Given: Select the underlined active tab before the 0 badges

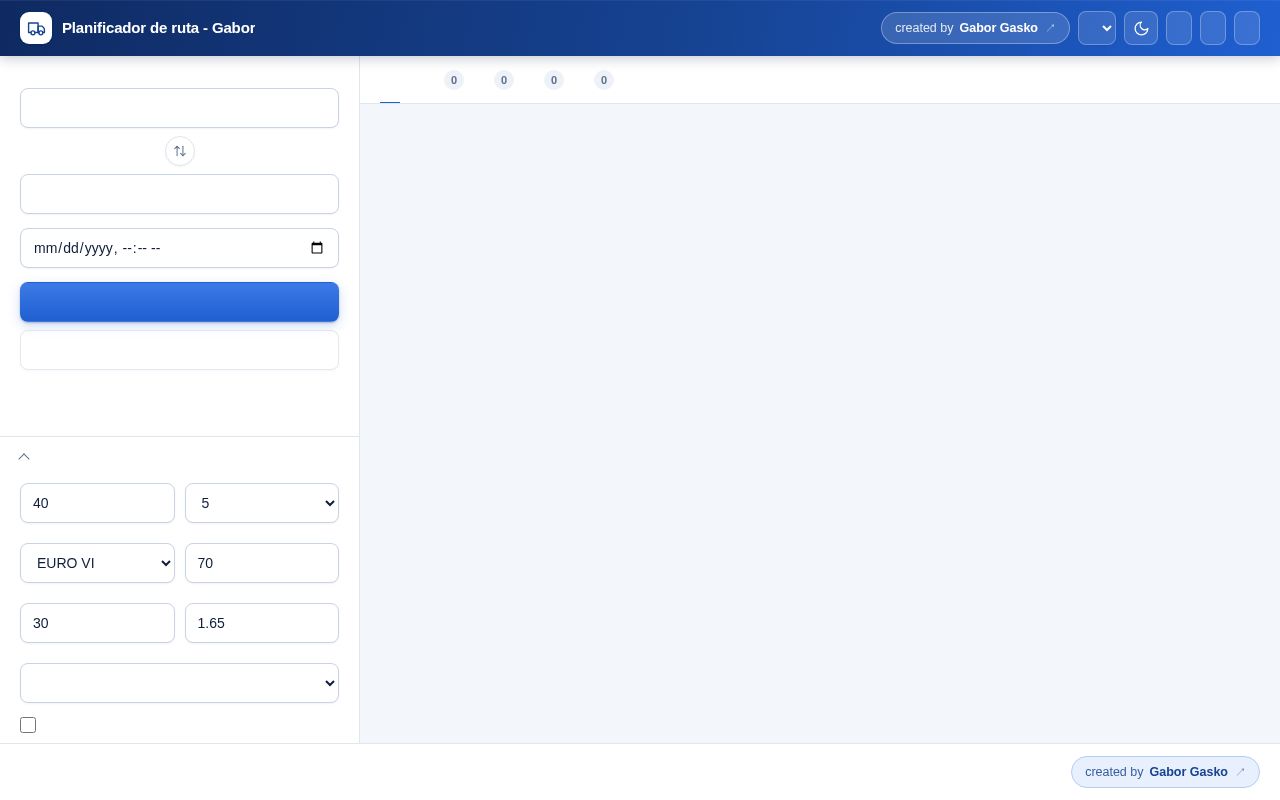Looking at the screenshot, I should point(390,80).
